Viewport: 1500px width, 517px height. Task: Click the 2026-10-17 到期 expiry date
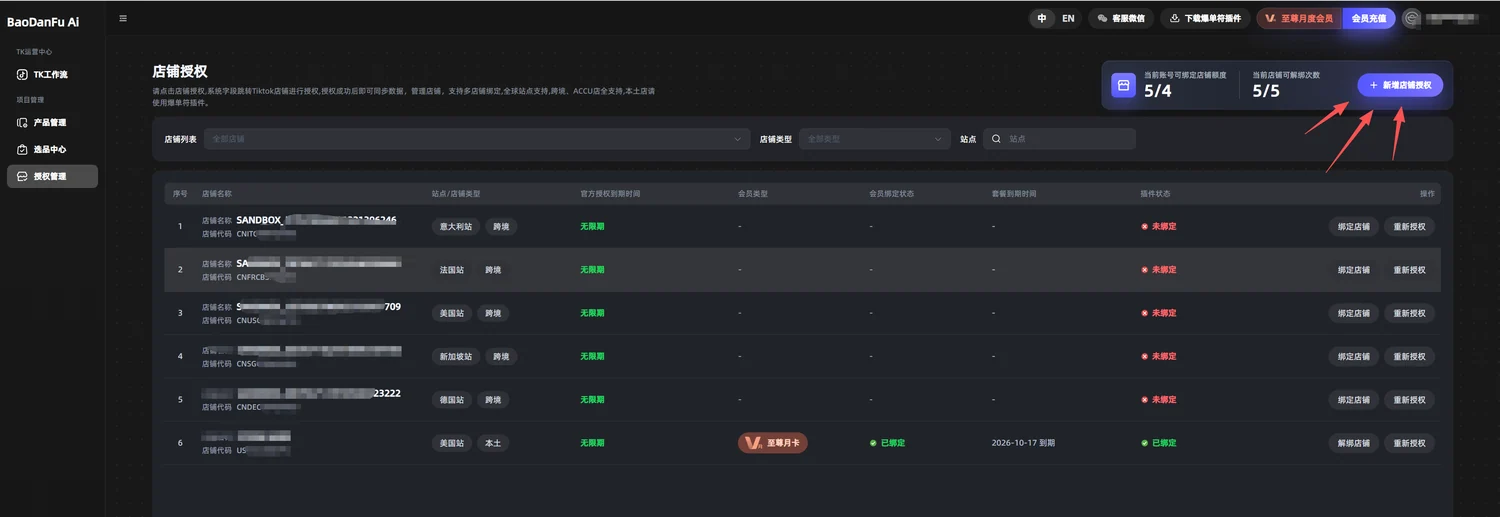(1023, 443)
